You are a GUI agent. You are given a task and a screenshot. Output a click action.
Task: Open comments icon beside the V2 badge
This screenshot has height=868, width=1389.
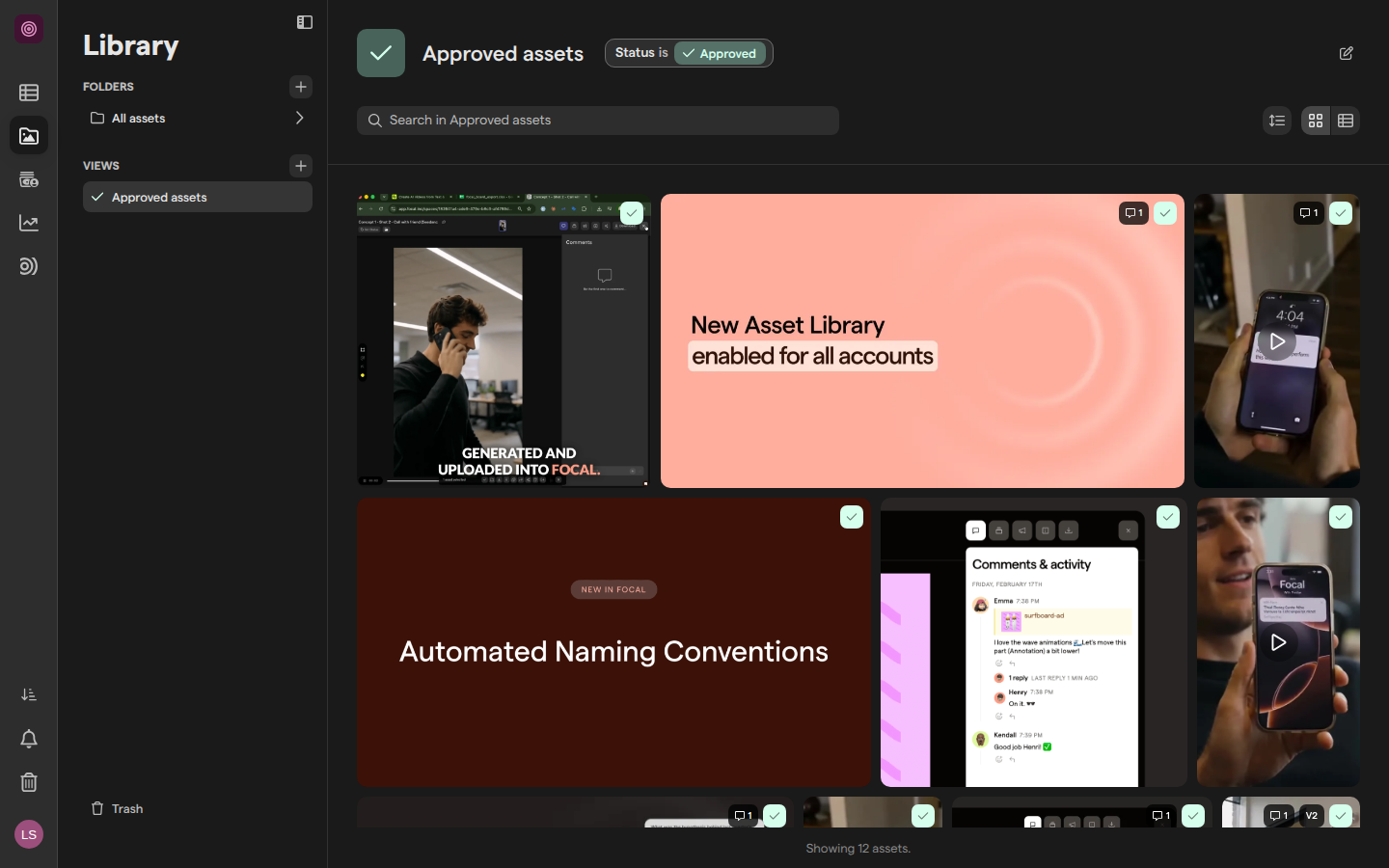(1279, 816)
